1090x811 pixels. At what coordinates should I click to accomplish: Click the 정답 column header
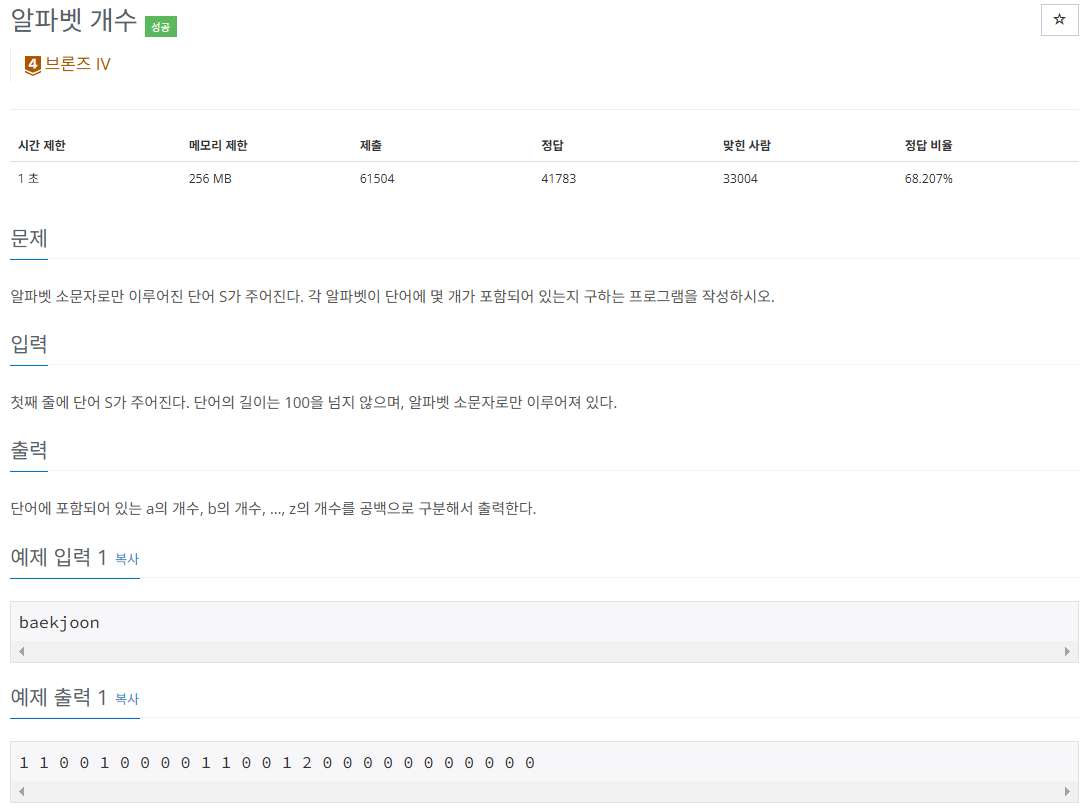(552, 145)
